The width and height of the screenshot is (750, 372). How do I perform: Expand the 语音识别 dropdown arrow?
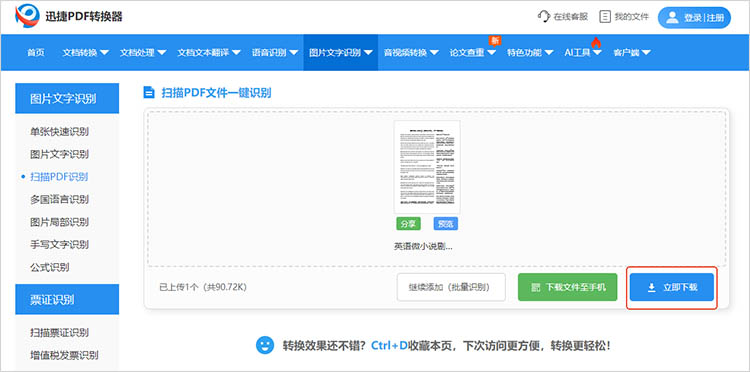[294, 53]
